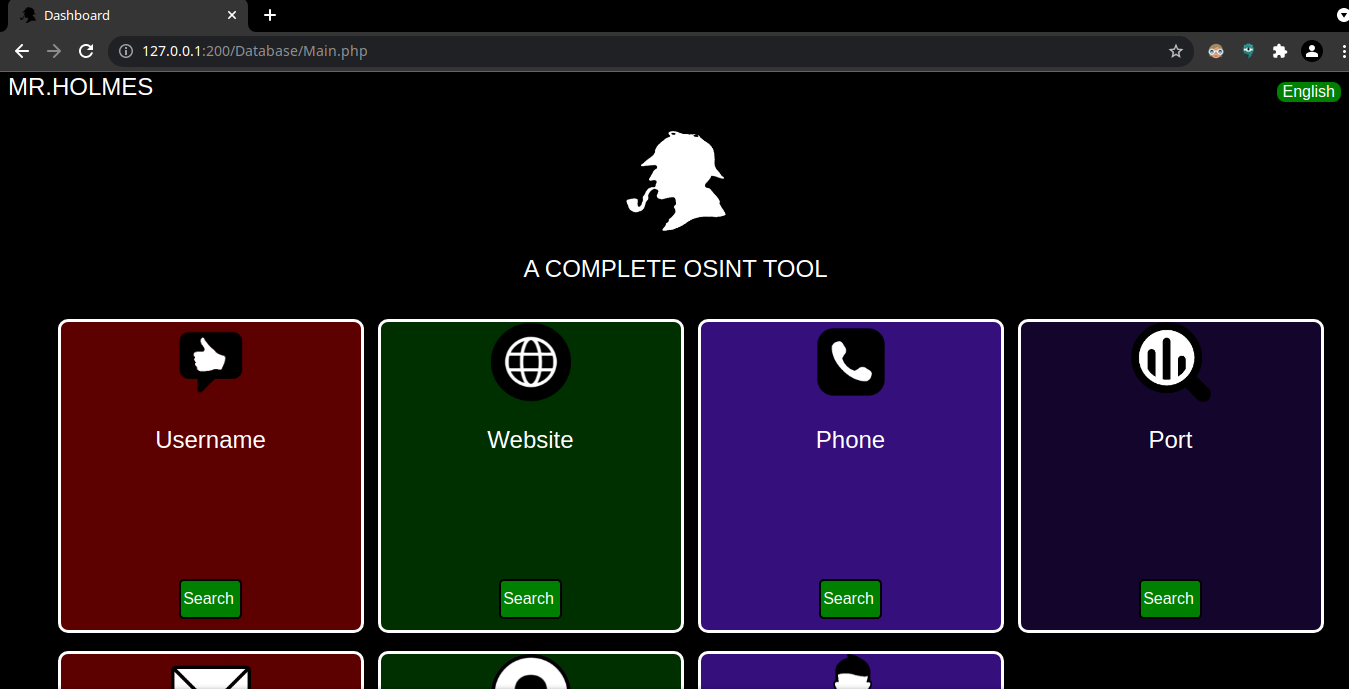Click the teal alien extension icon
Screen dimensions: 1349x689
(x=1248, y=51)
